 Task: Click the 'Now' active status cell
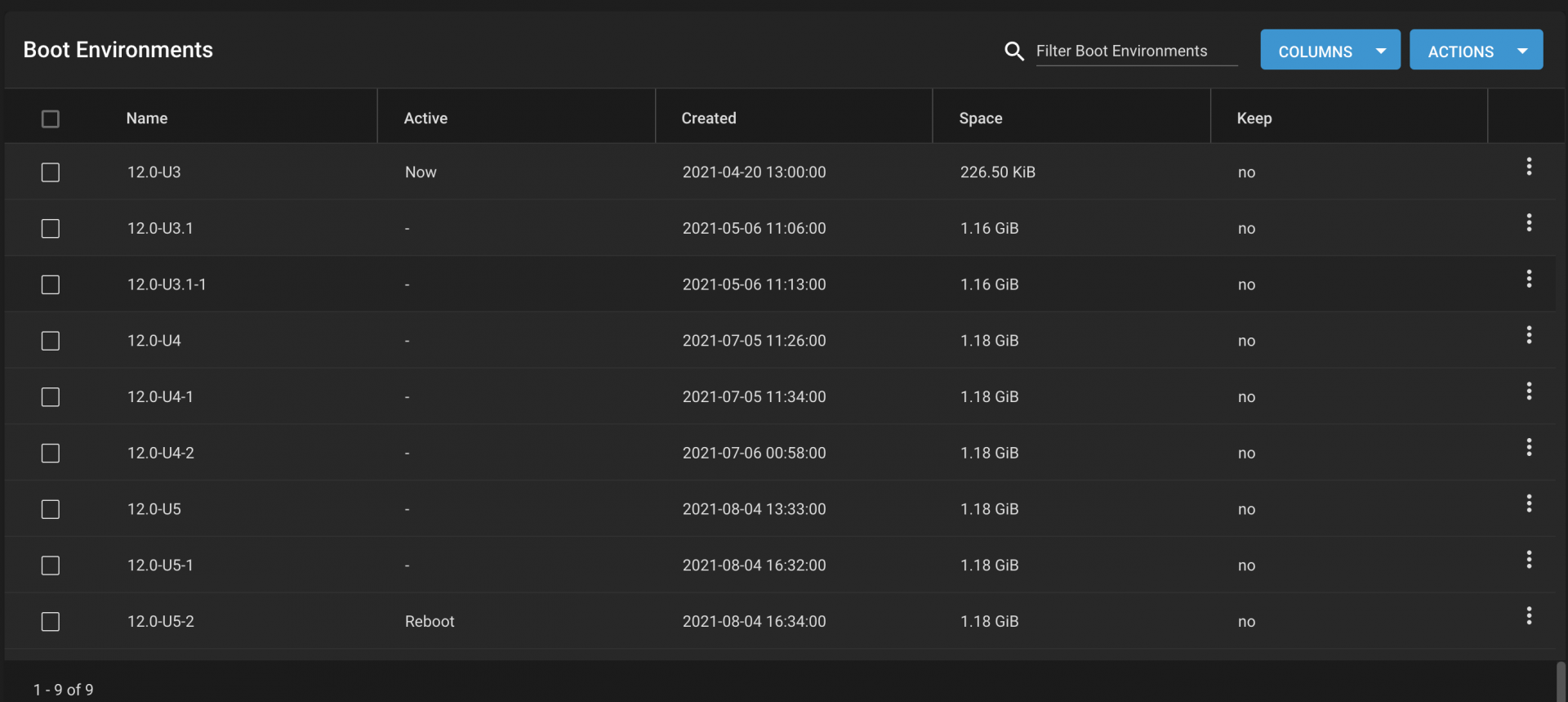pos(421,172)
